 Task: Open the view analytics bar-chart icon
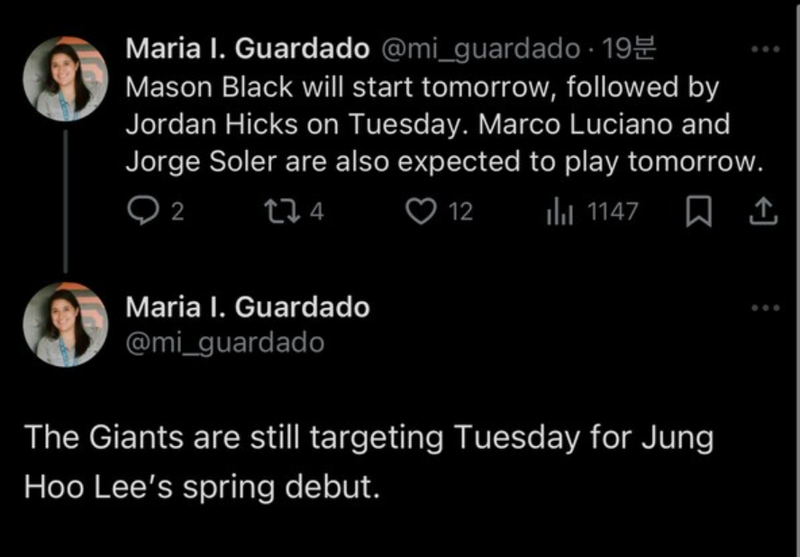click(558, 211)
